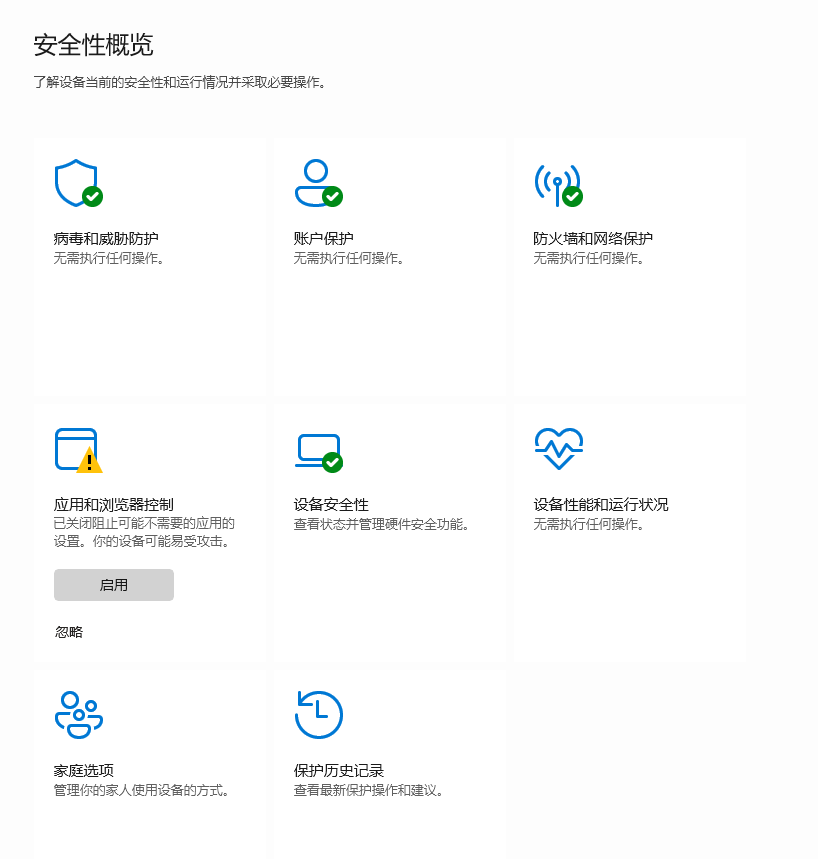
Task: Click the green checkmark on the firewall icon
Action: pos(573,196)
